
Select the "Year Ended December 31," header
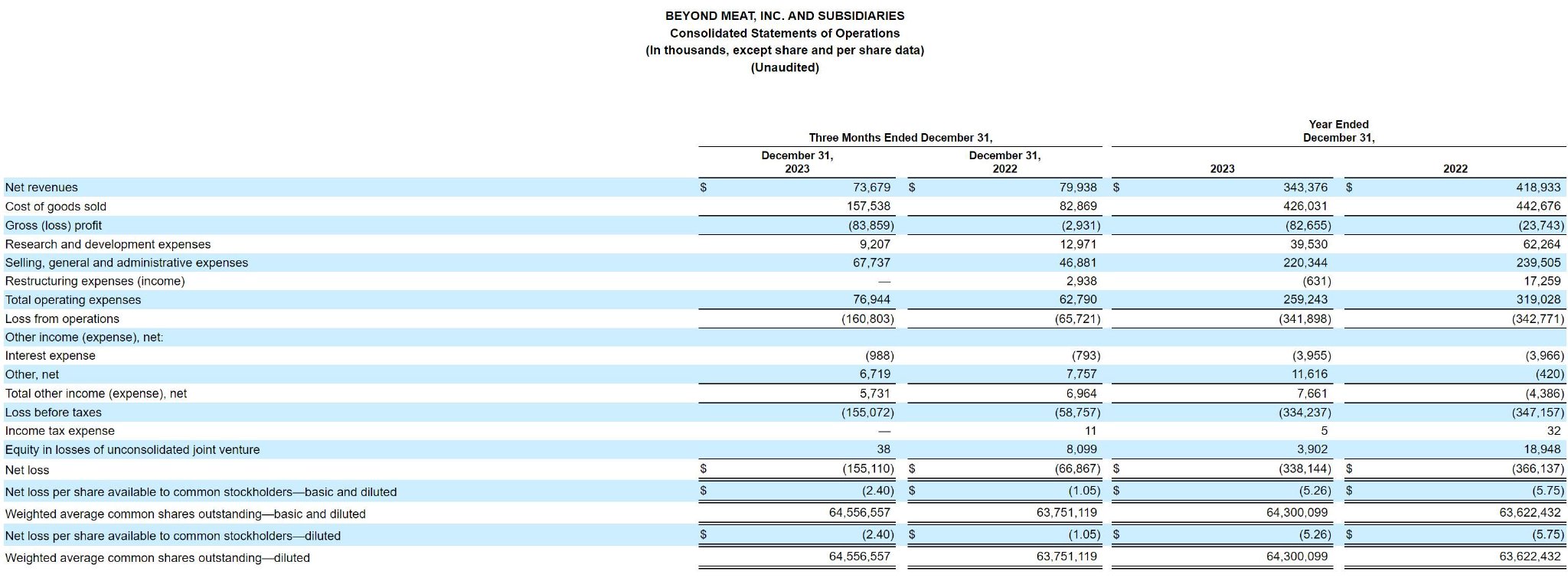pos(1339,131)
